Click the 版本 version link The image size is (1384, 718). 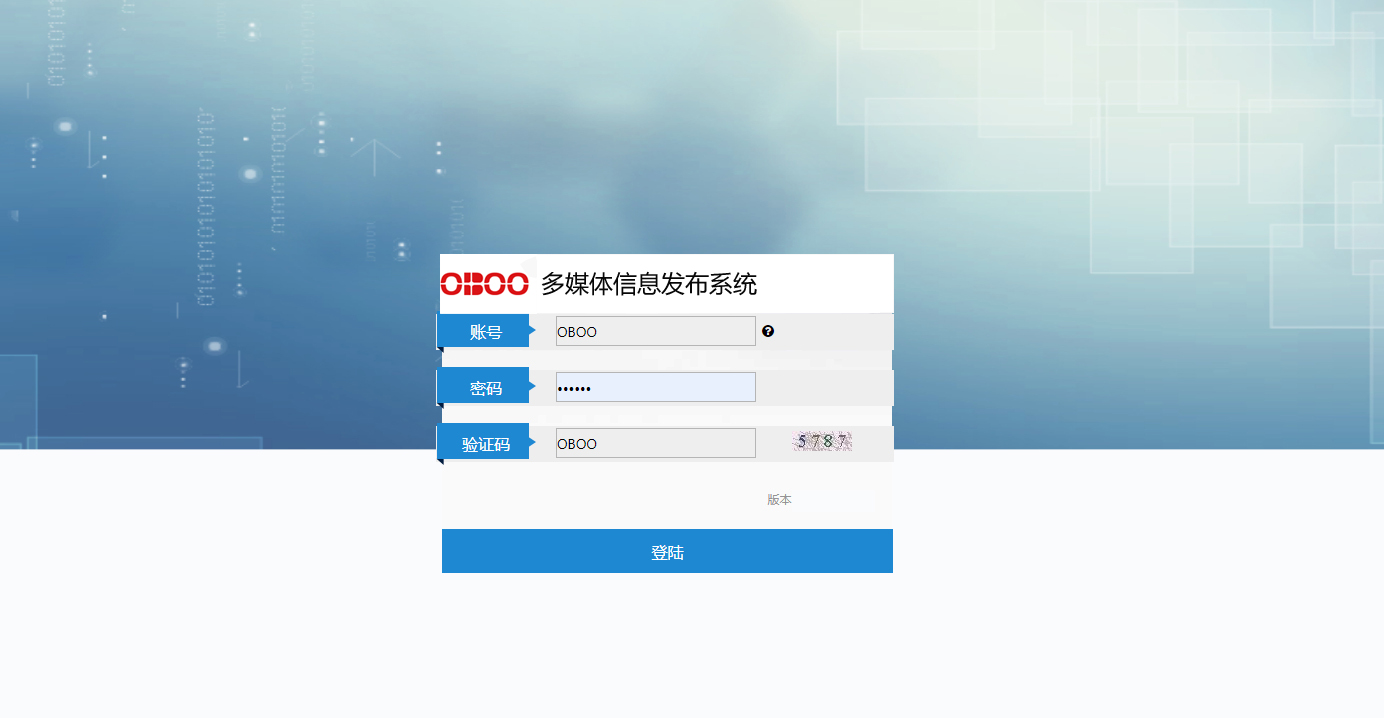pyautogui.click(x=779, y=499)
